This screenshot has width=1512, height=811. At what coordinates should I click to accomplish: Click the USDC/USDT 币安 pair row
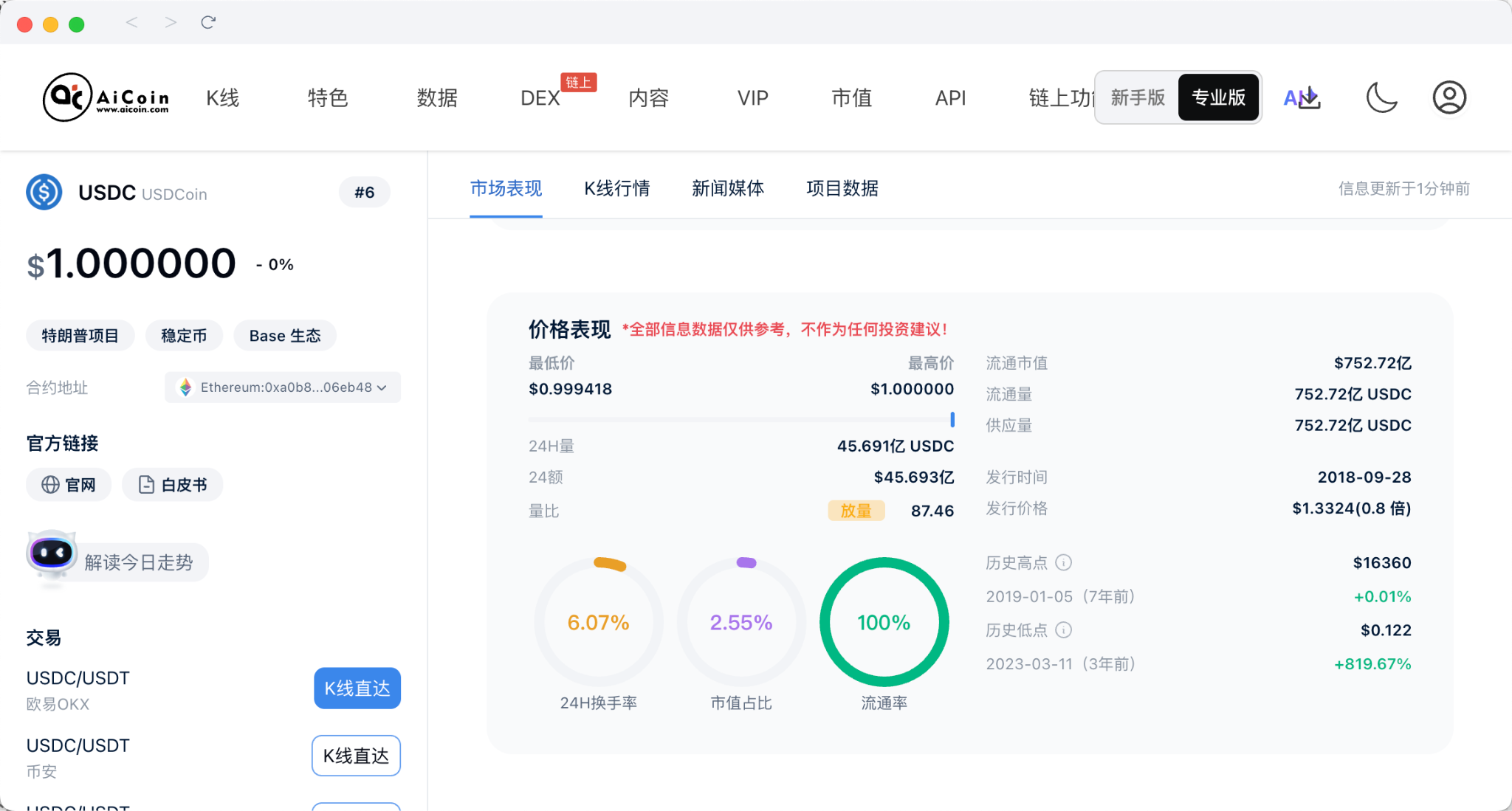click(x=213, y=756)
